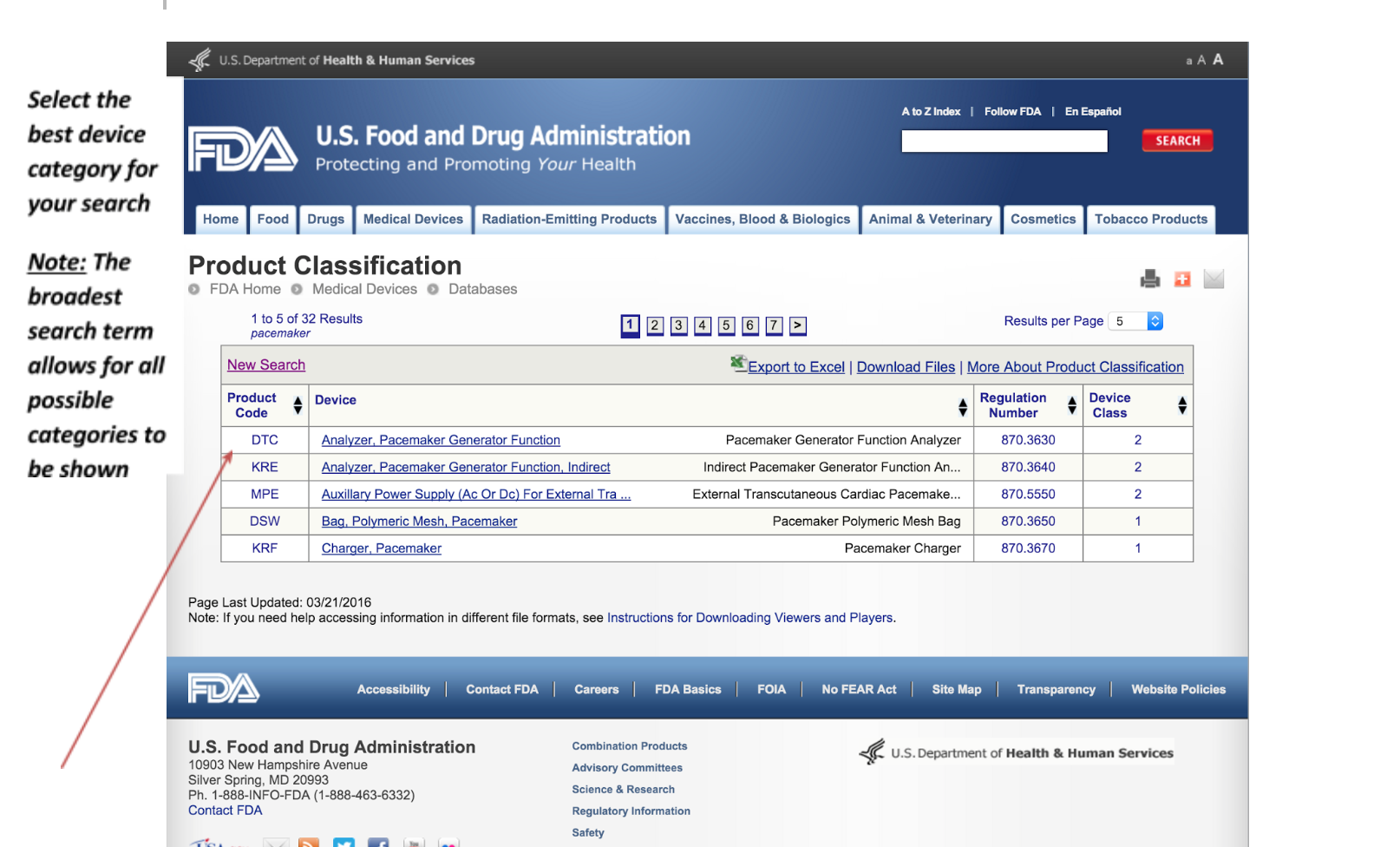Click A to Z Index link

(931, 112)
